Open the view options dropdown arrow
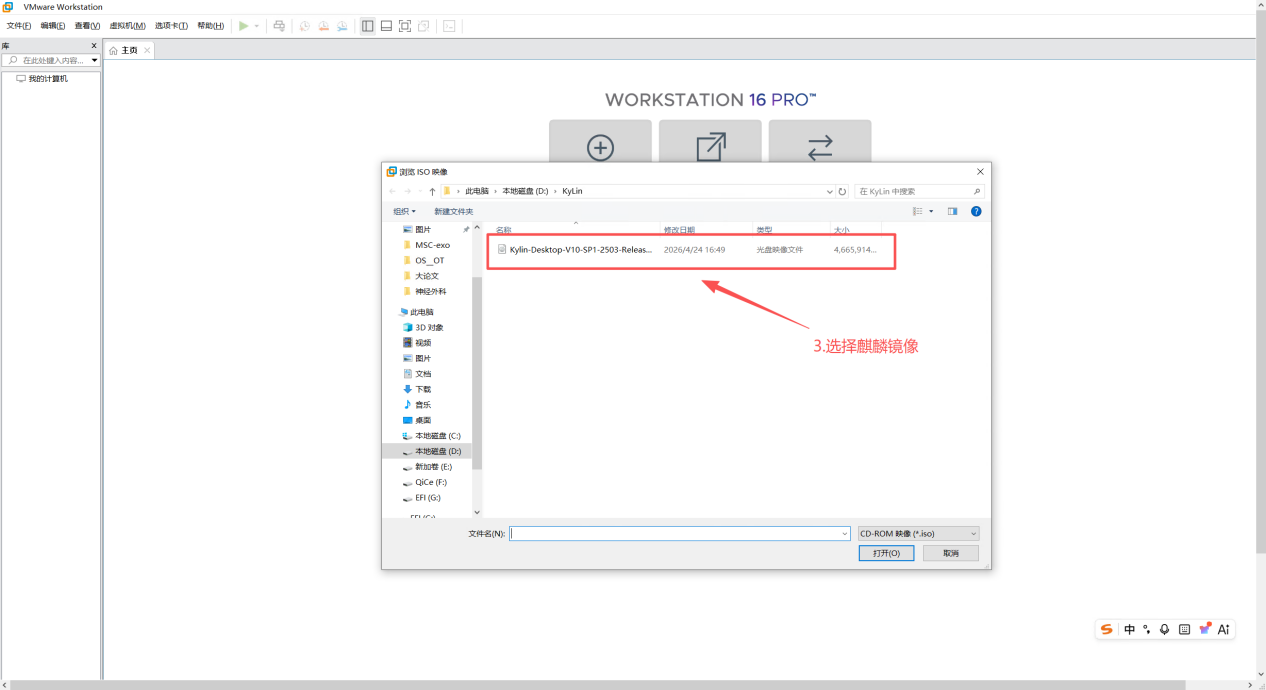Viewport: 1266px width, 690px height. pyautogui.click(x=931, y=211)
